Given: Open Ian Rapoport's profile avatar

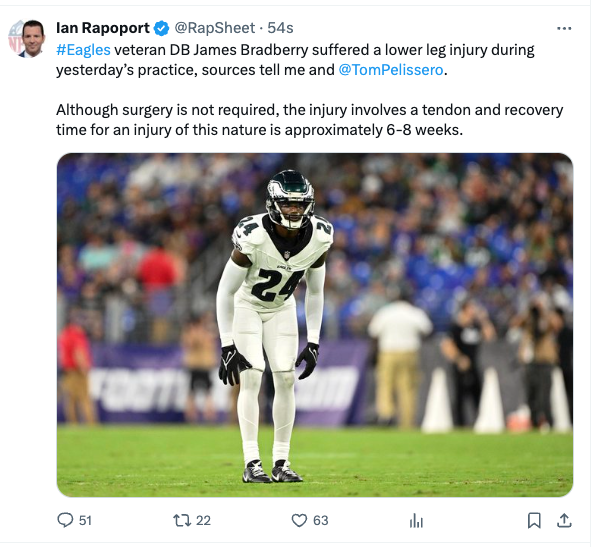Looking at the screenshot, I should 27,38.
